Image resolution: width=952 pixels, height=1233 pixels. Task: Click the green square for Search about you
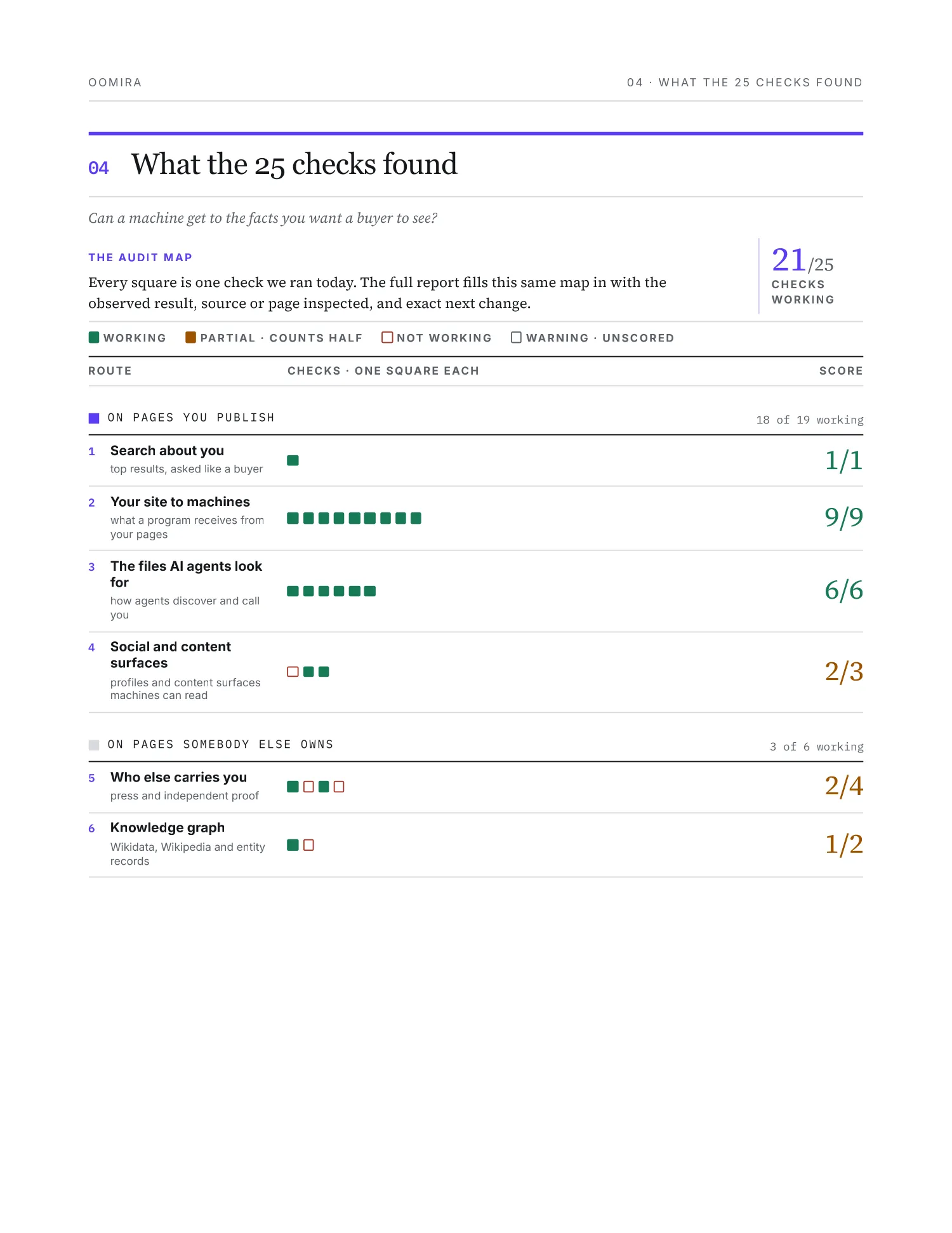point(293,460)
